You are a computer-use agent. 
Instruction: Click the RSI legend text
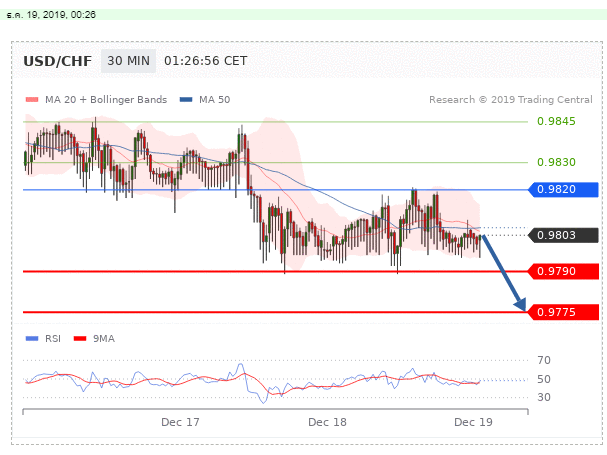(x=53, y=338)
